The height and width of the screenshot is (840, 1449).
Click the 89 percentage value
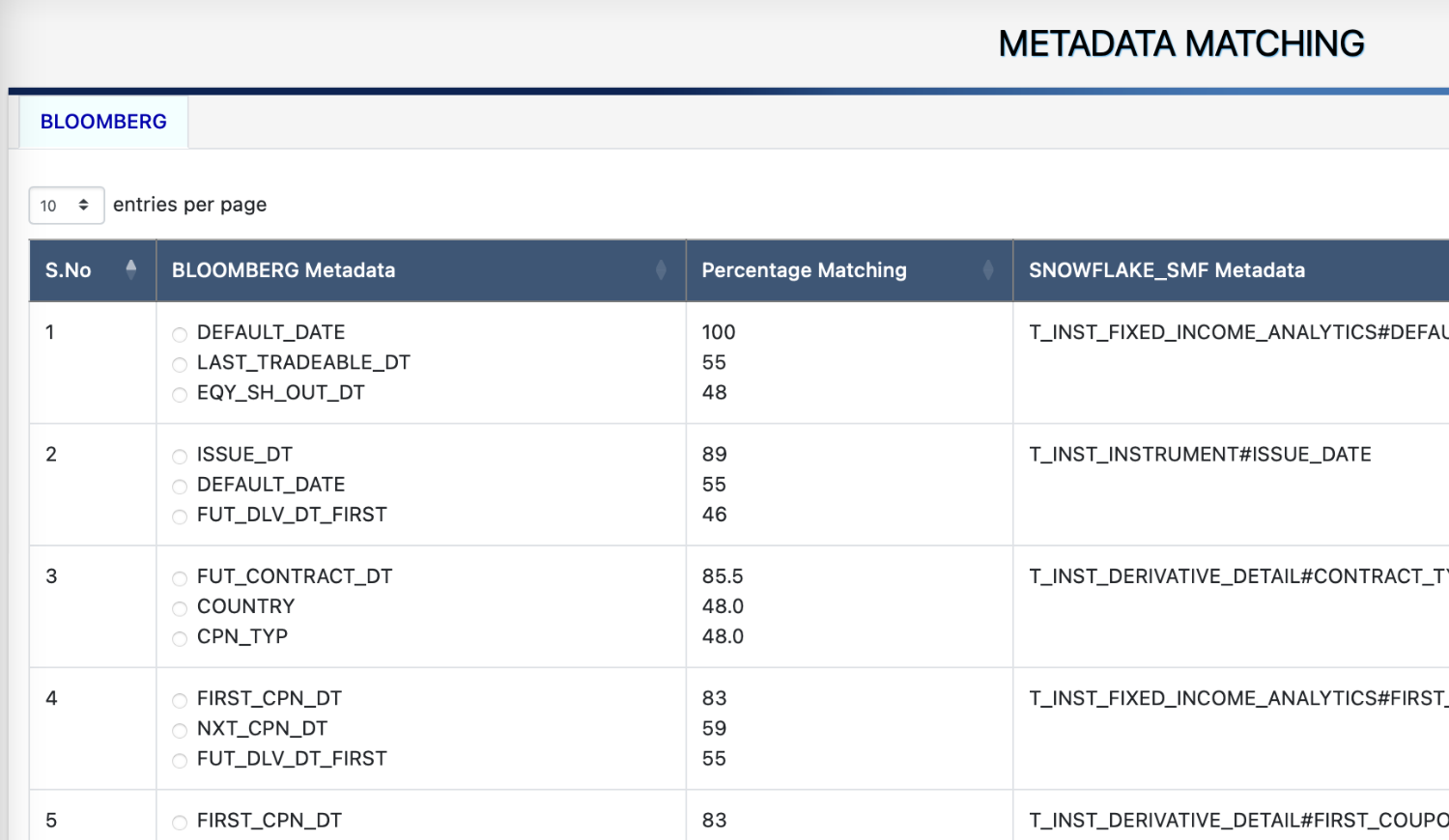714,454
